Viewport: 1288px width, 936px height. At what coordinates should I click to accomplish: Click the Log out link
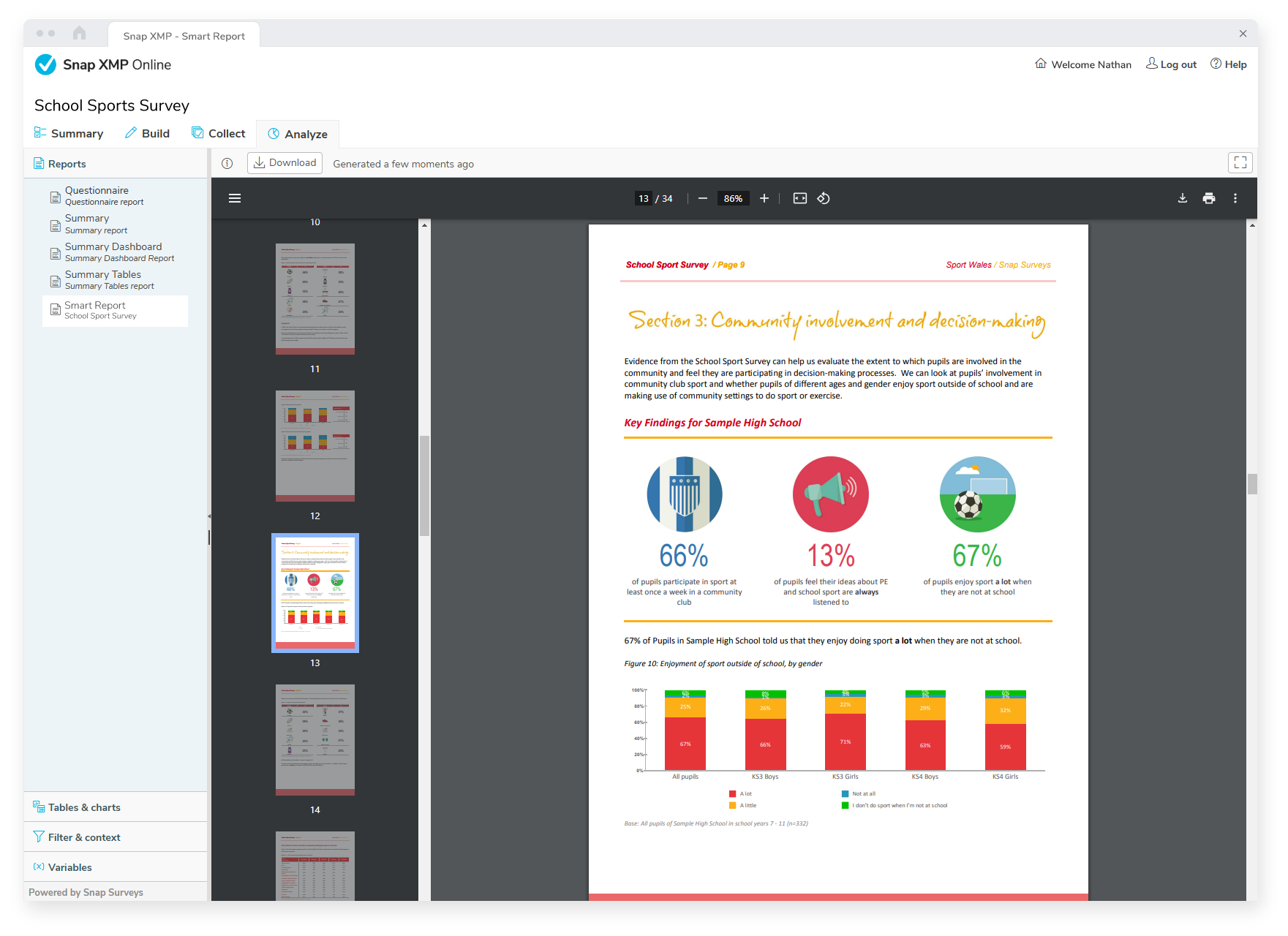[1171, 64]
